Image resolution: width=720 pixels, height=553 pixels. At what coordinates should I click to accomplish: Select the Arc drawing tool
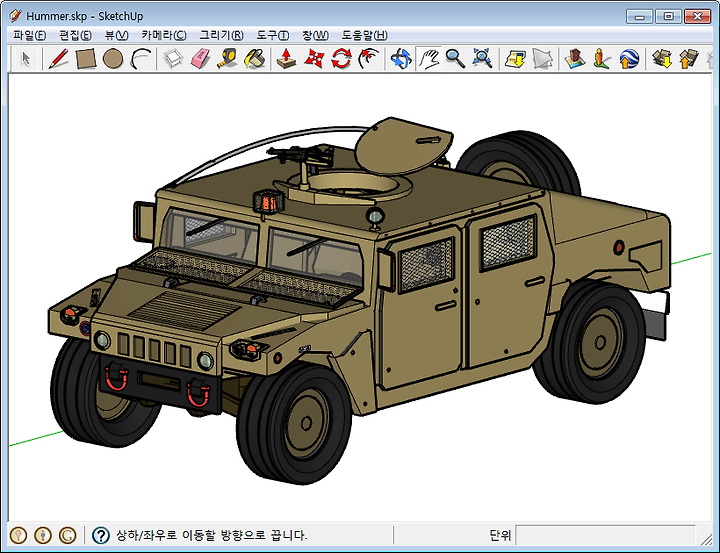click(x=141, y=59)
